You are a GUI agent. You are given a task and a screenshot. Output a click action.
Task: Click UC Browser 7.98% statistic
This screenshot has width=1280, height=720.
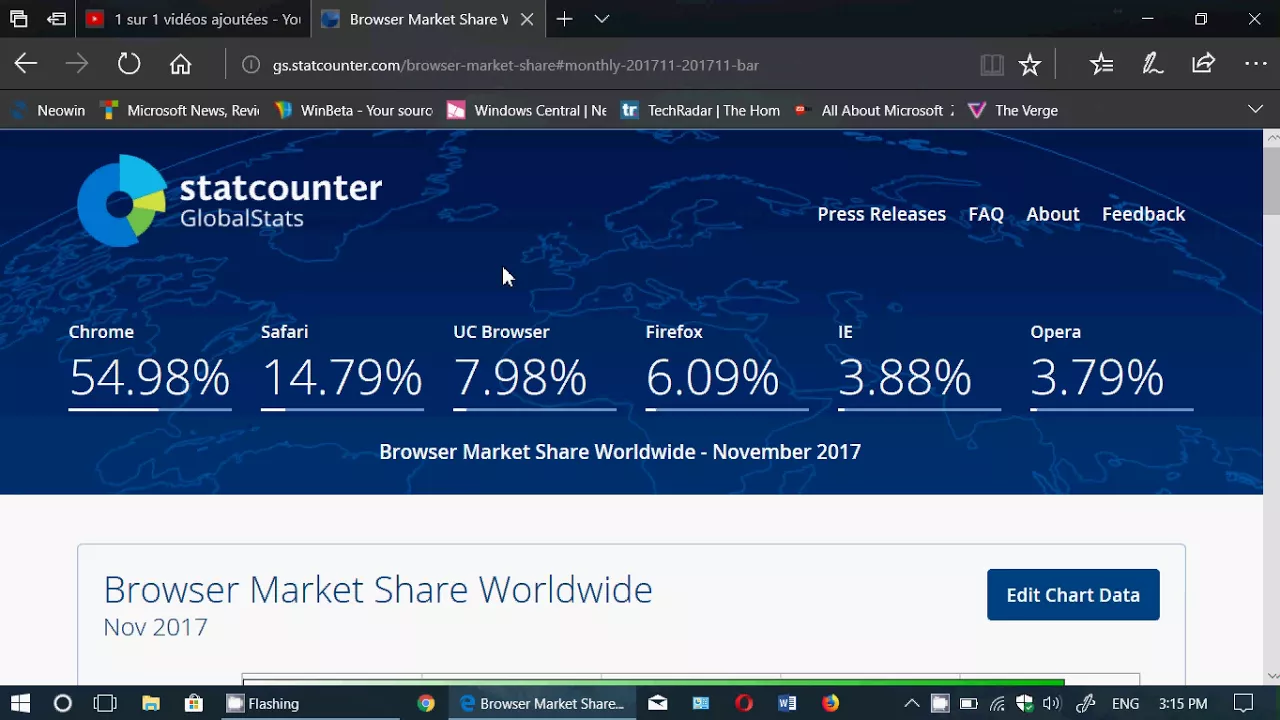pos(534,366)
